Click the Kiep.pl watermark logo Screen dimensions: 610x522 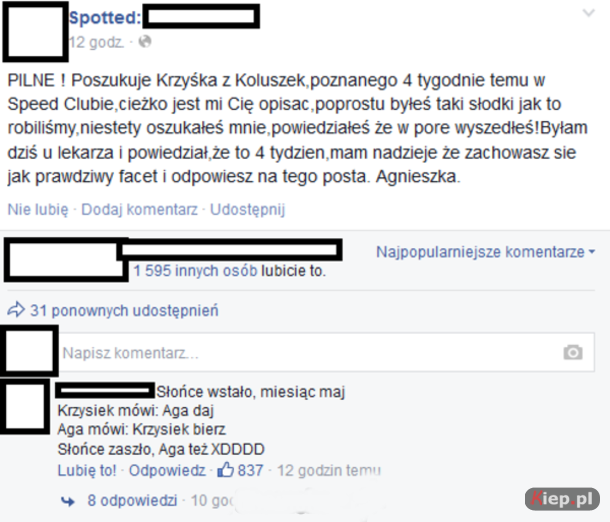click(562, 499)
